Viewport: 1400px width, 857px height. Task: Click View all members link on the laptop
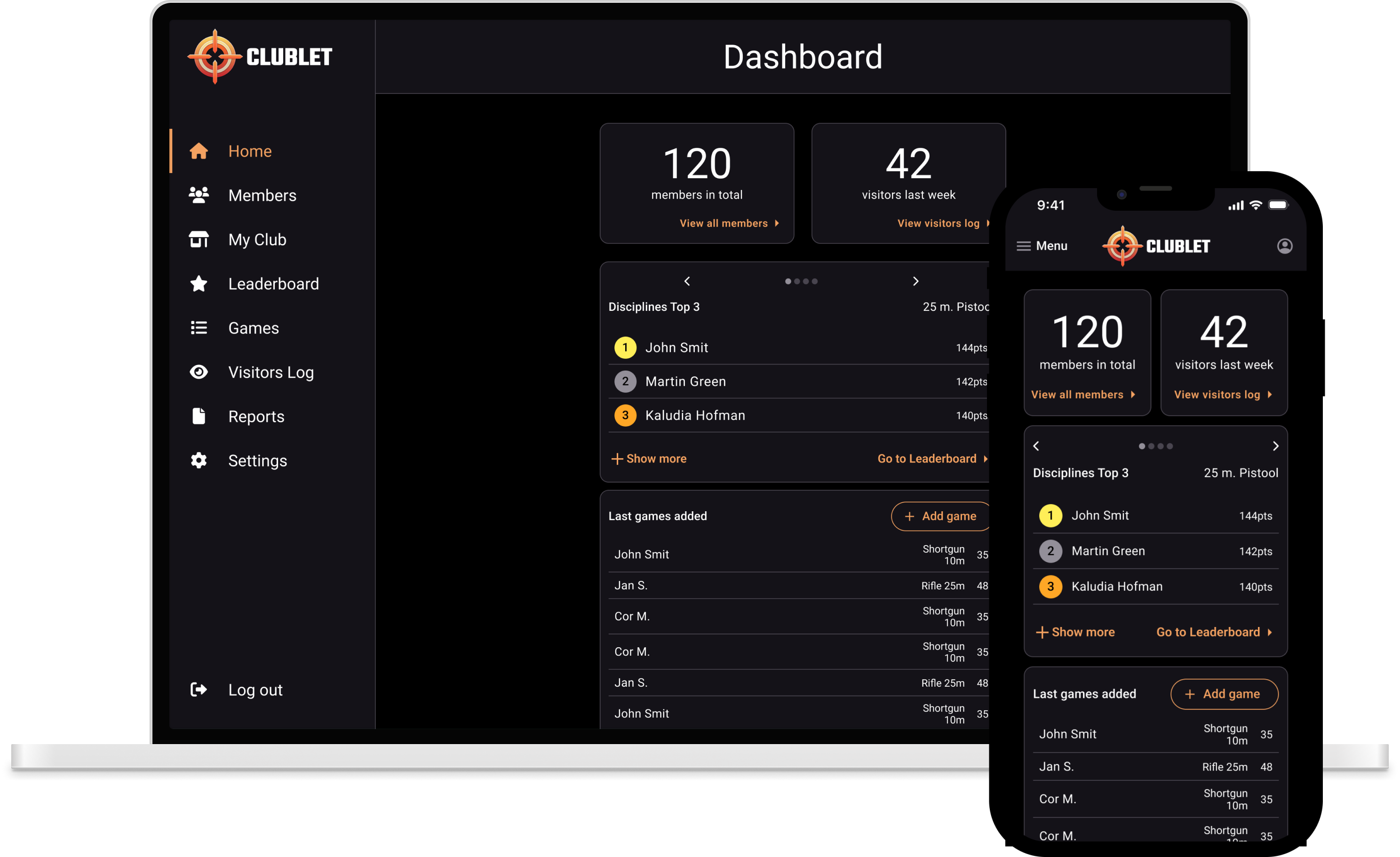[x=730, y=223]
